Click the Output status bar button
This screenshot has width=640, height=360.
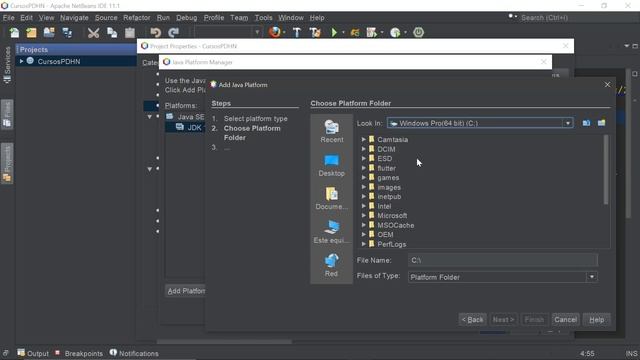click(x=33, y=353)
